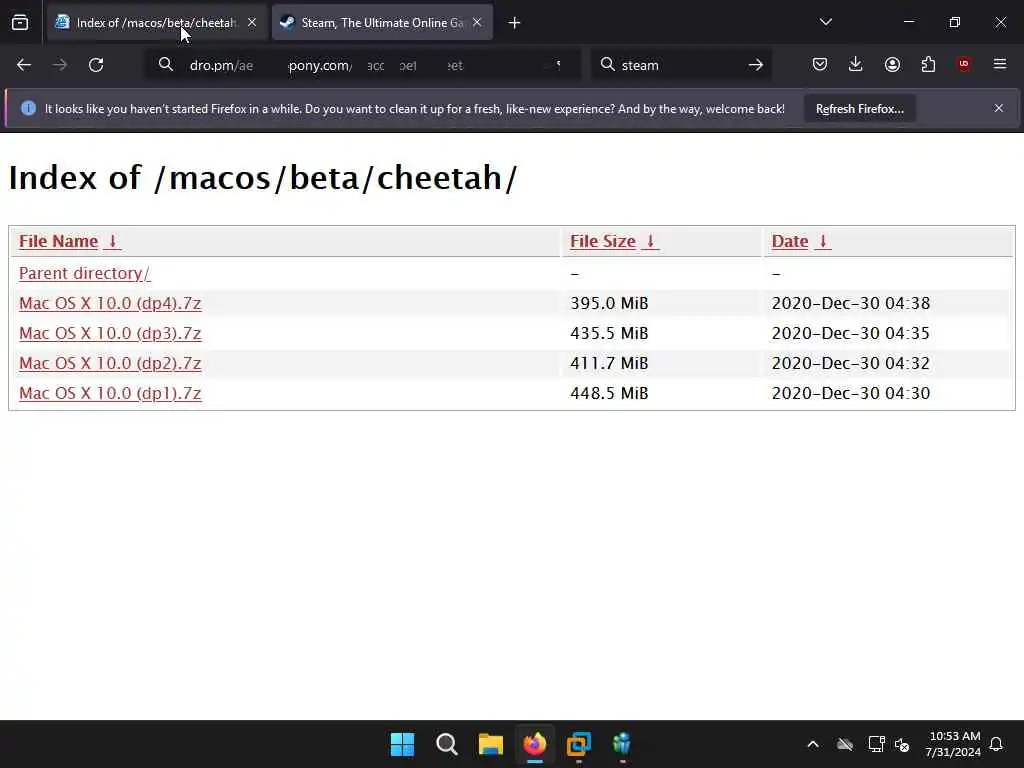Open the last taskbar app with figure icon
This screenshot has height=768, width=1024.
click(x=622, y=744)
